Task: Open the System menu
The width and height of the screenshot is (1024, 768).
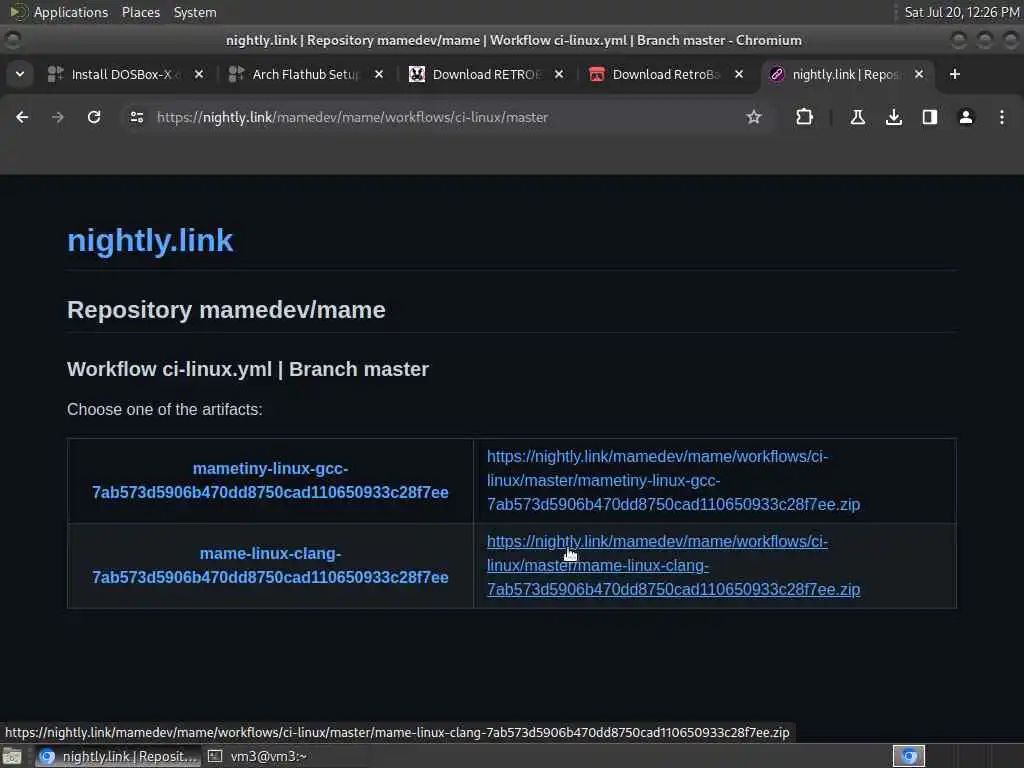Action: point(195,12)
